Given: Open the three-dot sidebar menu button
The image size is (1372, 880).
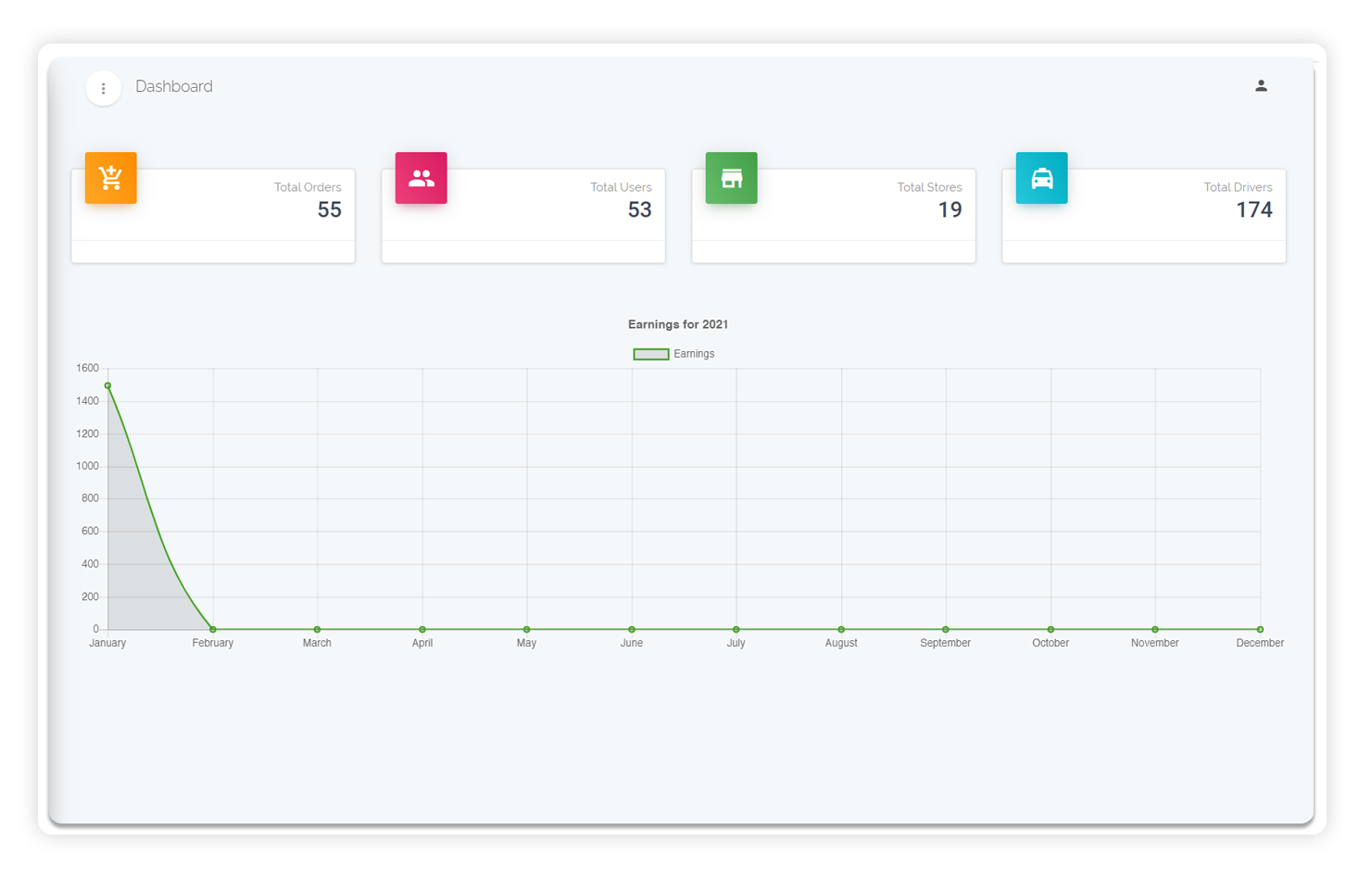Looking at the screenshot, I should coord(103,88).
